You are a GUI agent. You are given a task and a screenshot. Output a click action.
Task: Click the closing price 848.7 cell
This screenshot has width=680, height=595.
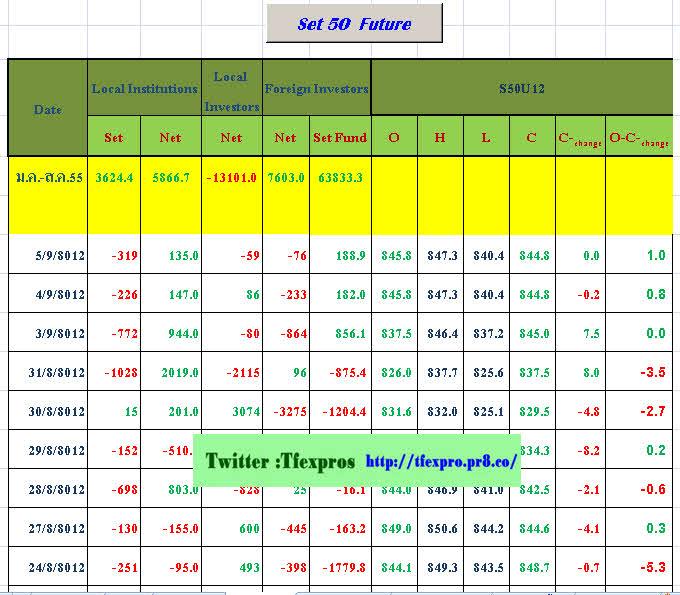tap(531, 568)
